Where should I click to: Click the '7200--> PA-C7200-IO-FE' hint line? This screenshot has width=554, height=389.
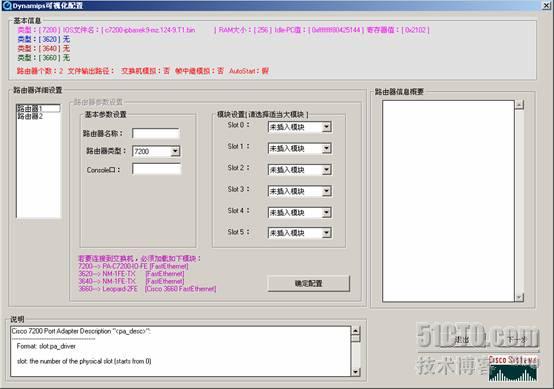pos(133,266)
